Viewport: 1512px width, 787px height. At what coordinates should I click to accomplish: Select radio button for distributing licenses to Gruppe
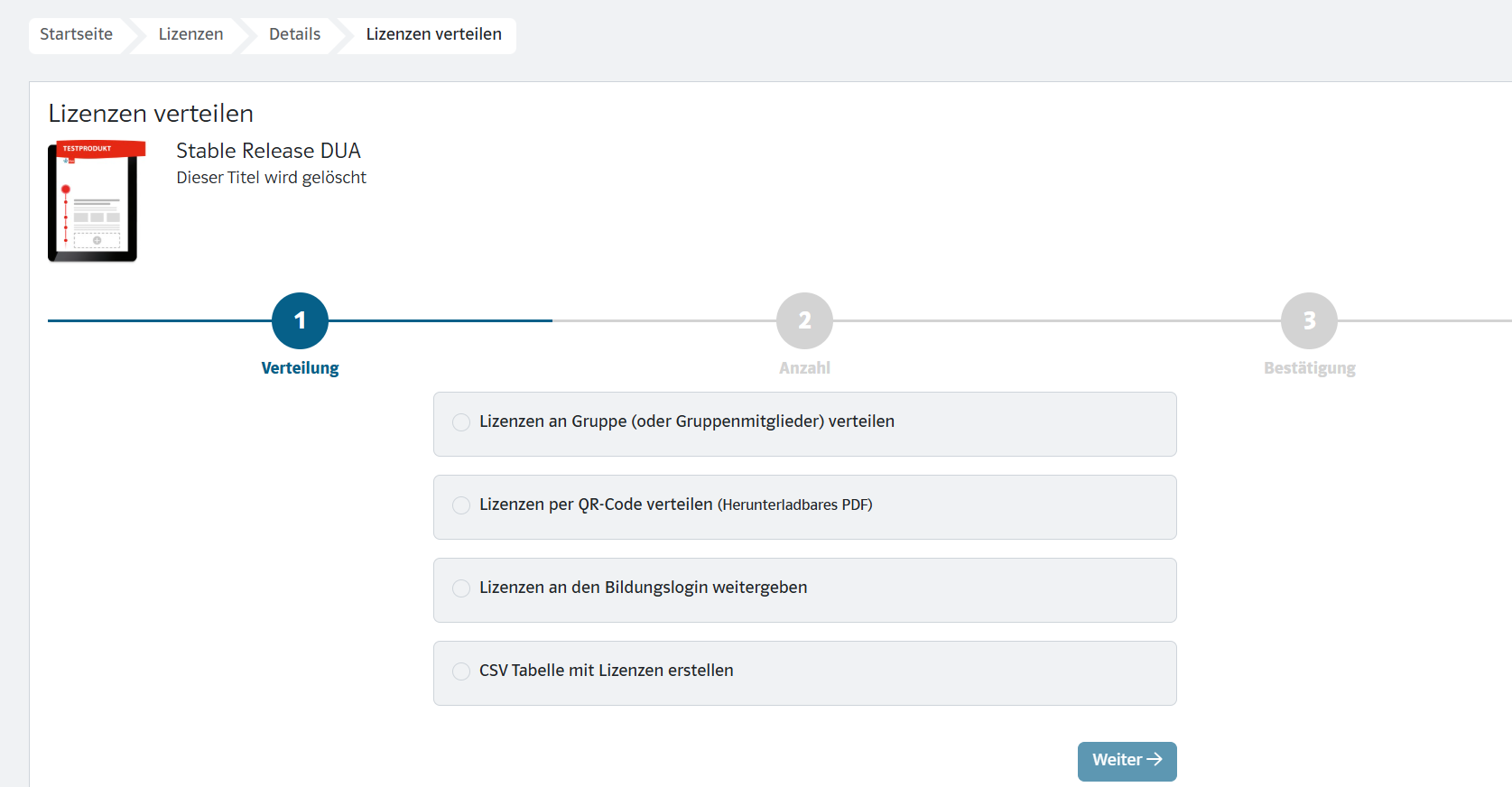click(461, 422)
